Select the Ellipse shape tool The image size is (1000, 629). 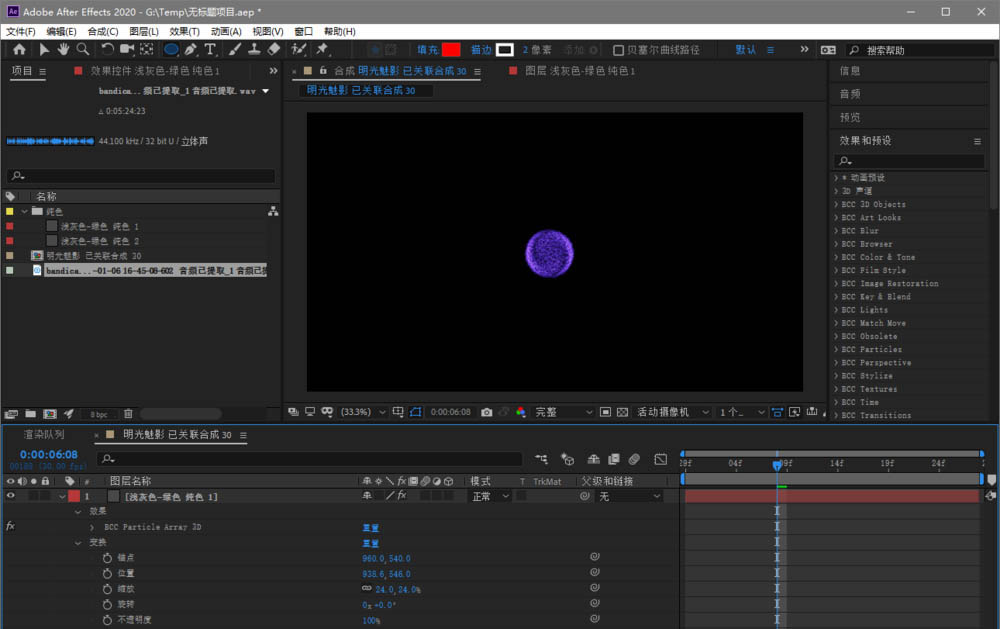point(171,49)
